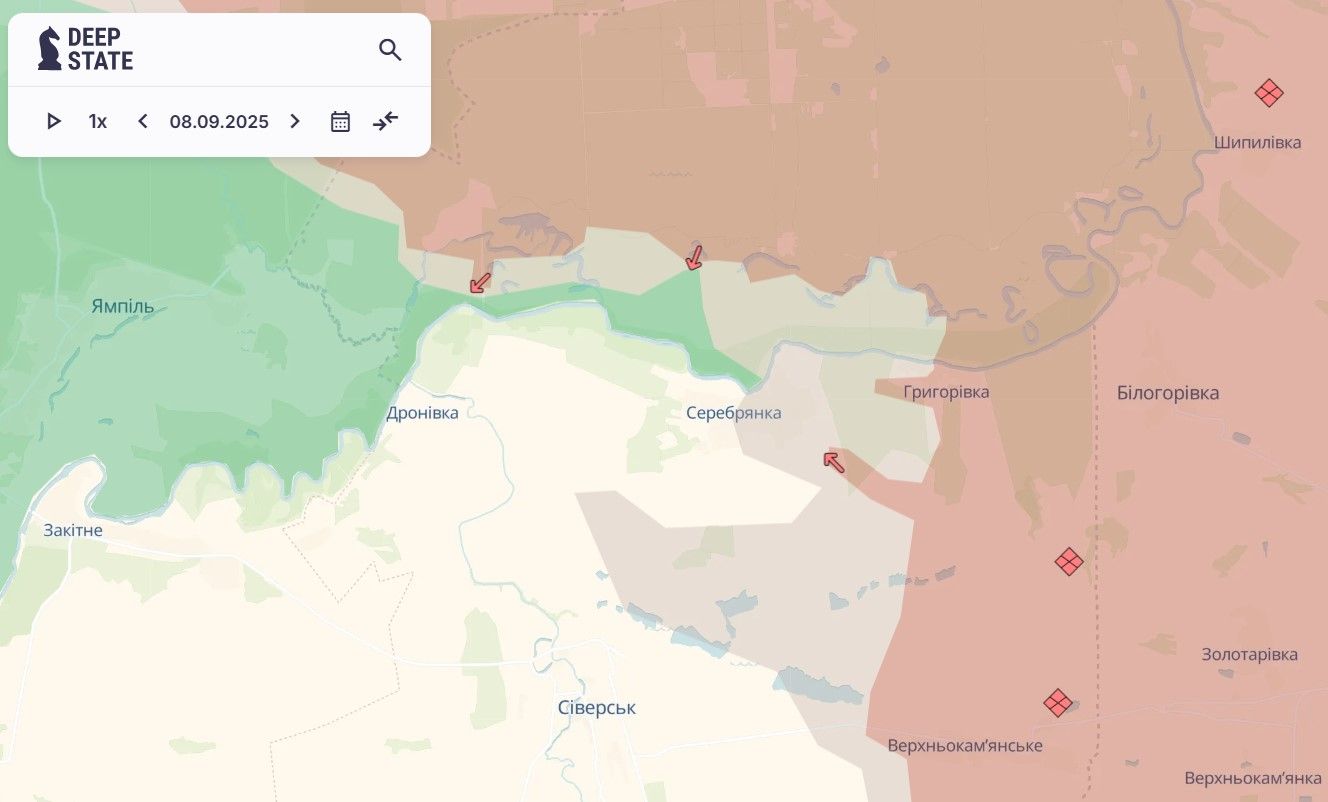
Task: Click the 08.09.2025 date label
Action: point(219,122)
